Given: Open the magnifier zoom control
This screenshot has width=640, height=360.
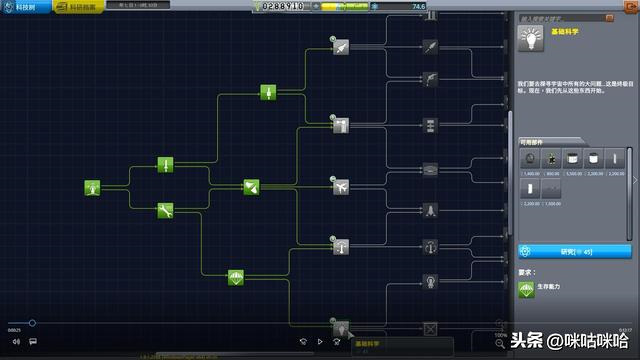Looking at the screenshot, I should click(x=500, y=343).
